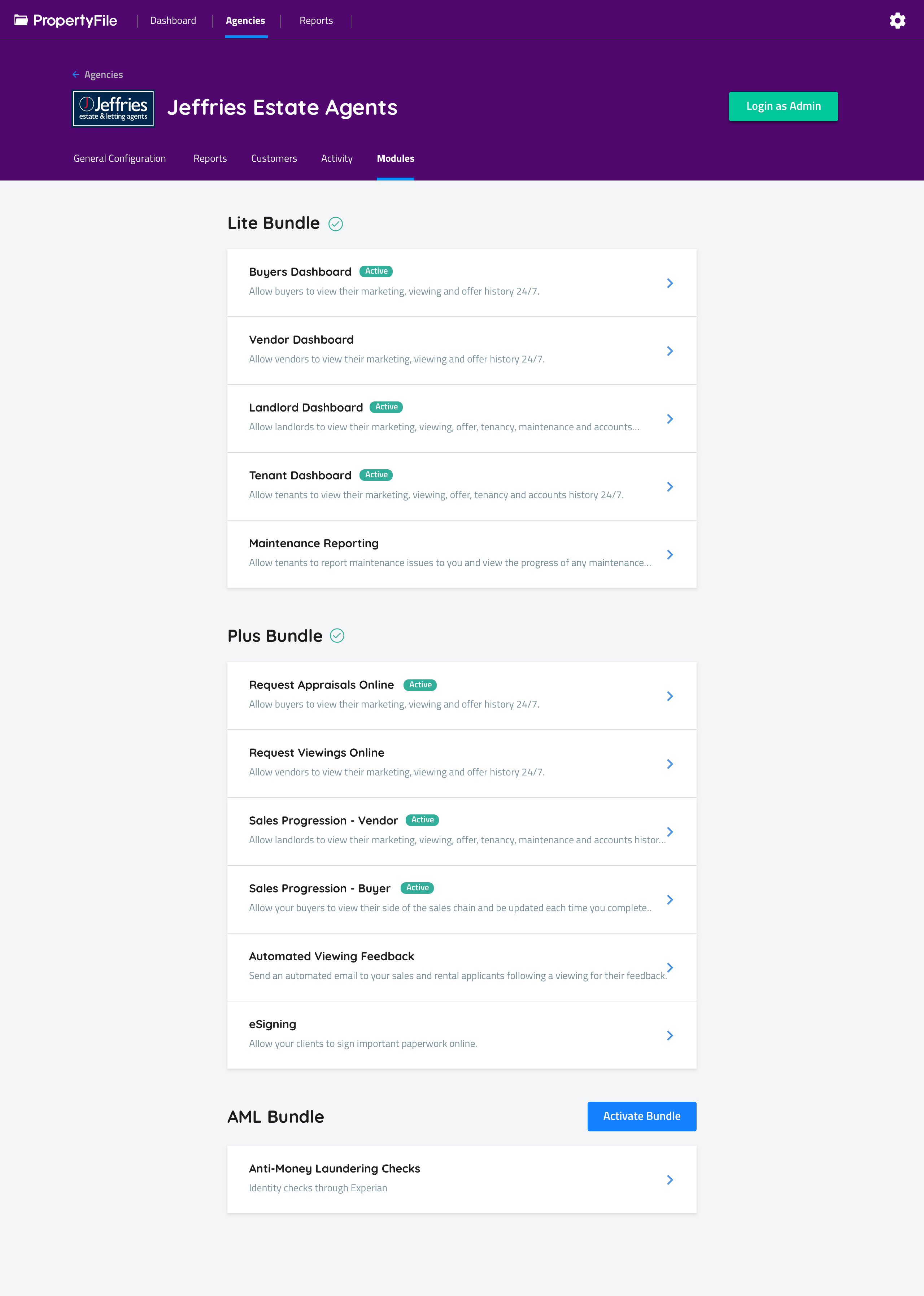Open the Maintenance Reporting chevron
Viewport: 924px width, 1296px height.
[x=670, y=555]
